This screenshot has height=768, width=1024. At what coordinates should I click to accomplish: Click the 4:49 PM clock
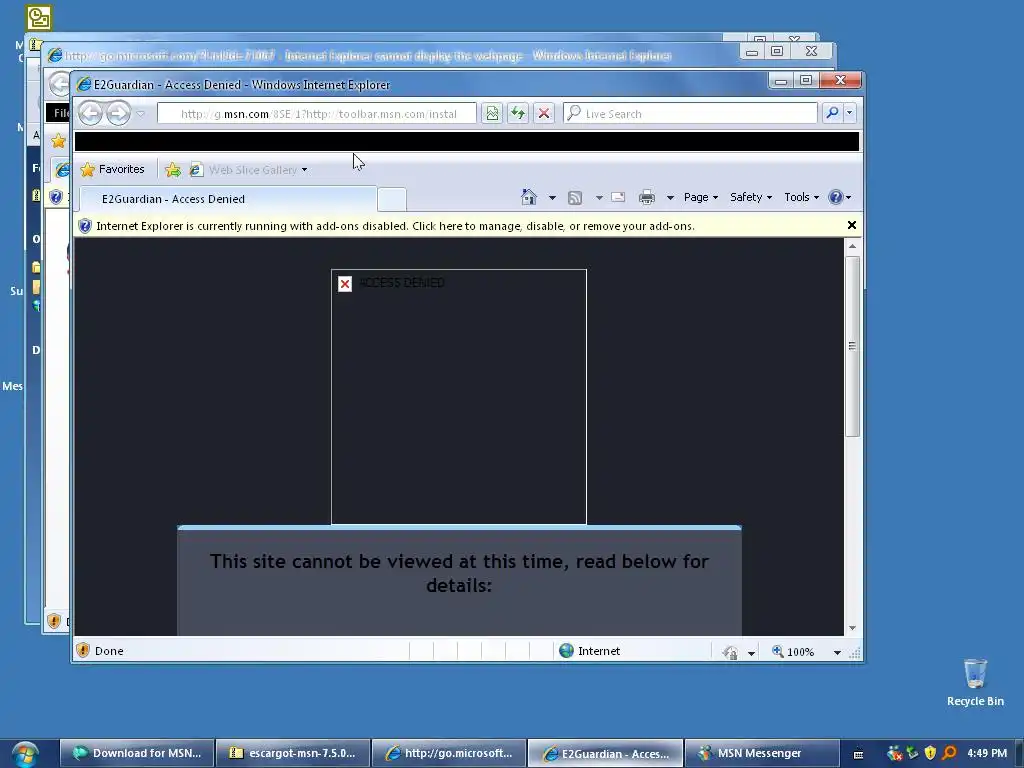tap(987, 753)
